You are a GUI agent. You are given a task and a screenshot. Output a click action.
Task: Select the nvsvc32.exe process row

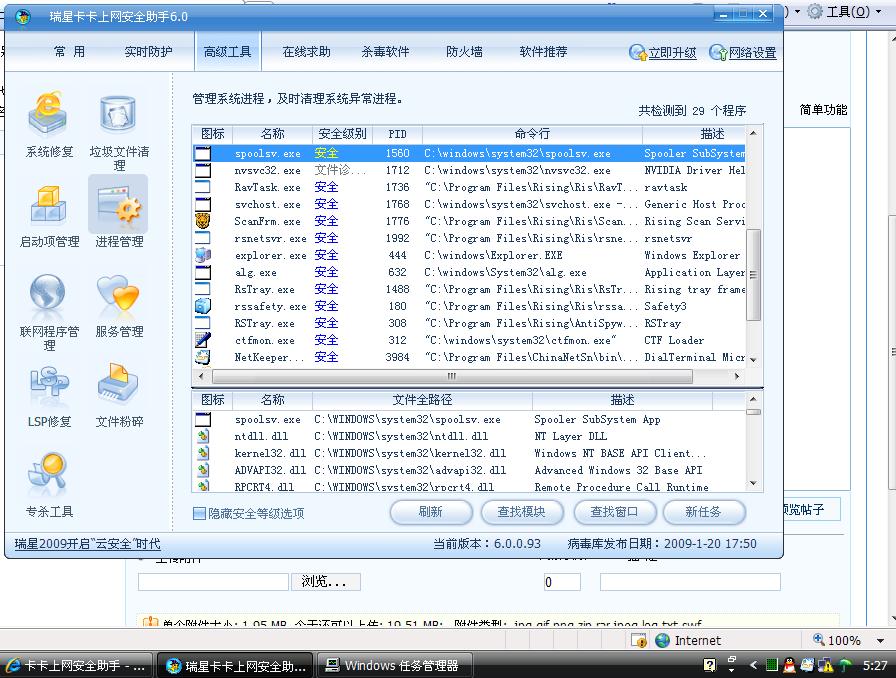tap(469, 170)
